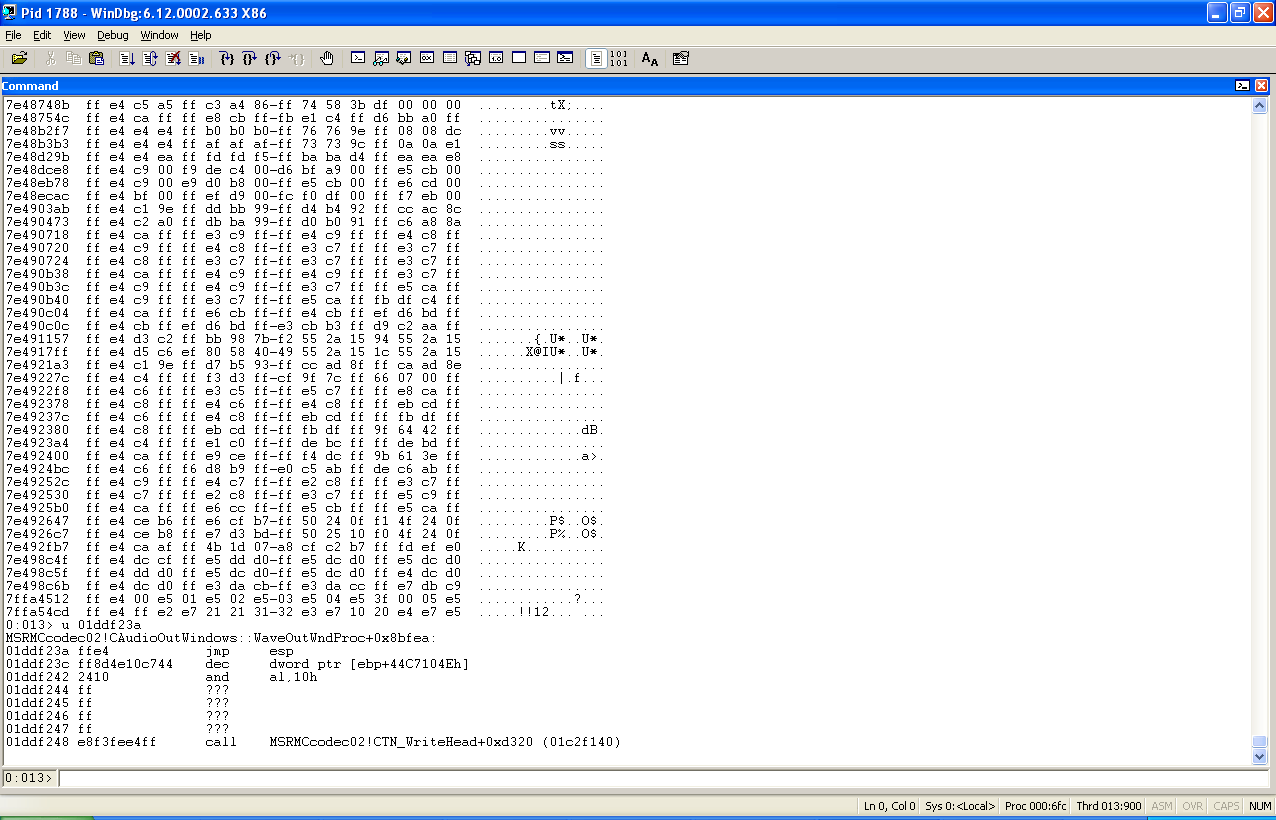
Task: Click scrollbar up arrow in Command window
Action: tap(1260, 104)
